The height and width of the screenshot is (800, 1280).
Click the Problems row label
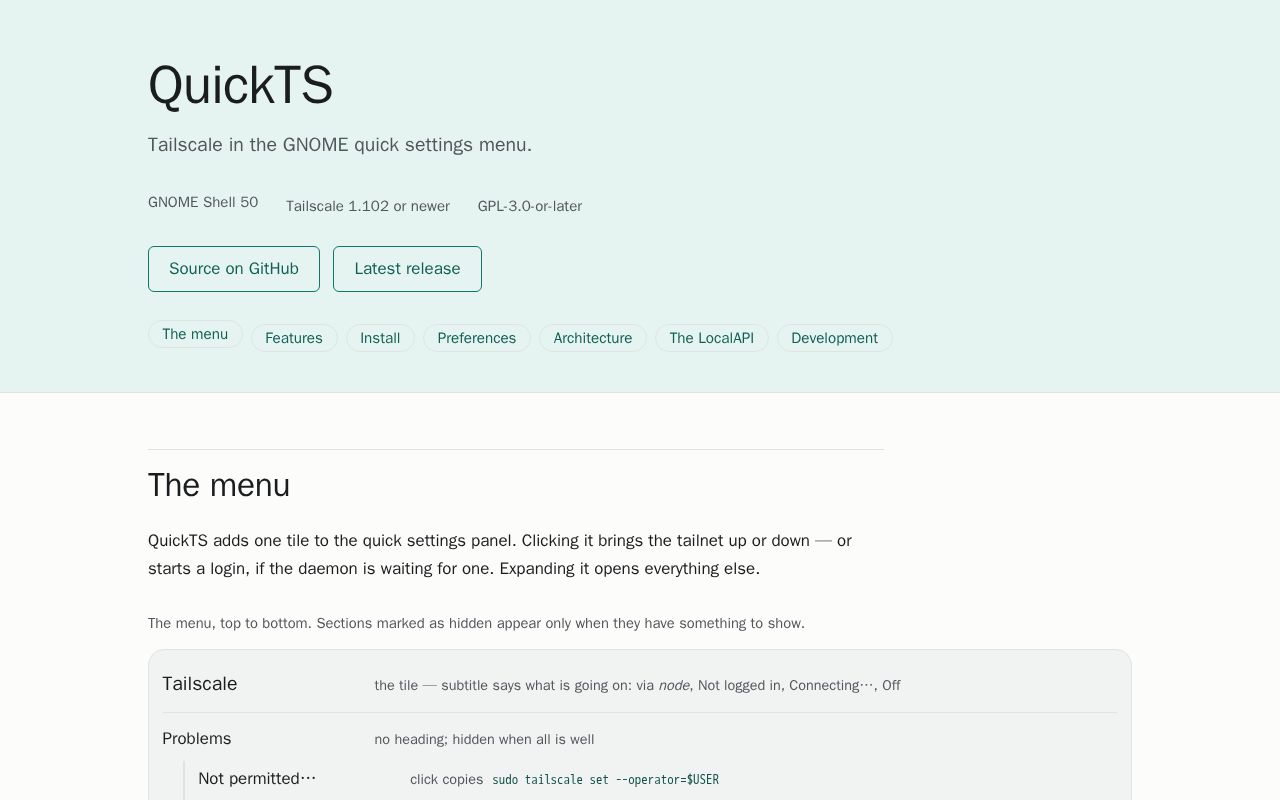tap(197, 739)
